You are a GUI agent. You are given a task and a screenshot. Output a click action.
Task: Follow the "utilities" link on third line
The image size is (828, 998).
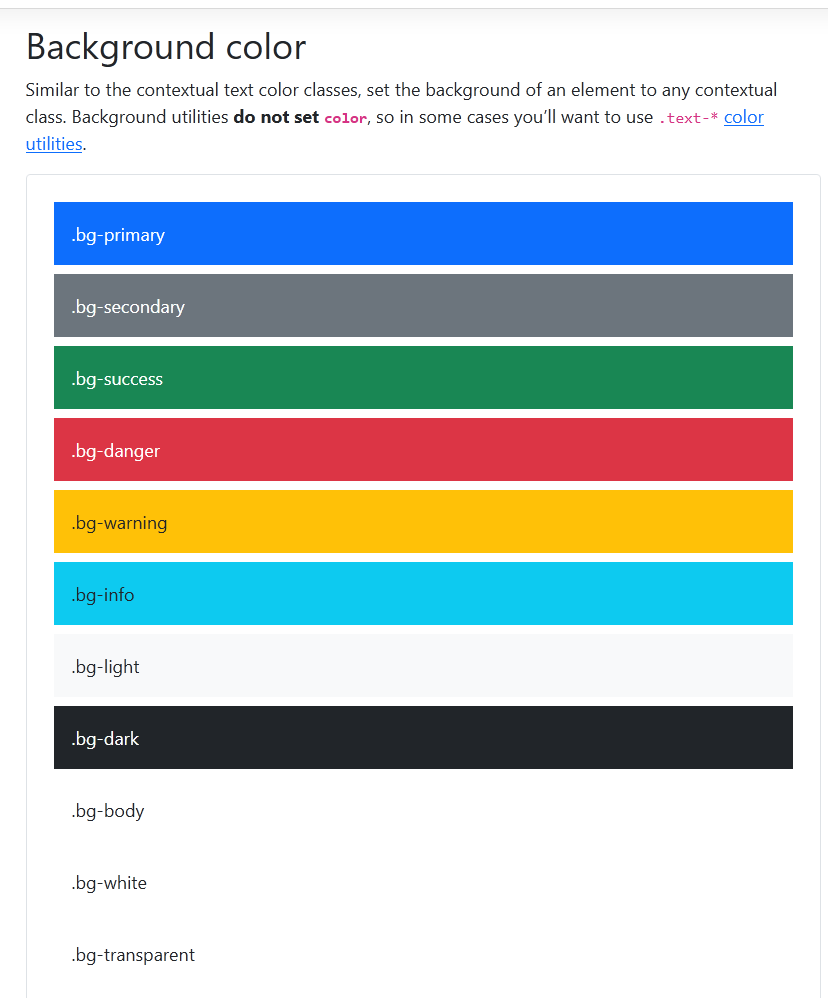pos(54,144)
